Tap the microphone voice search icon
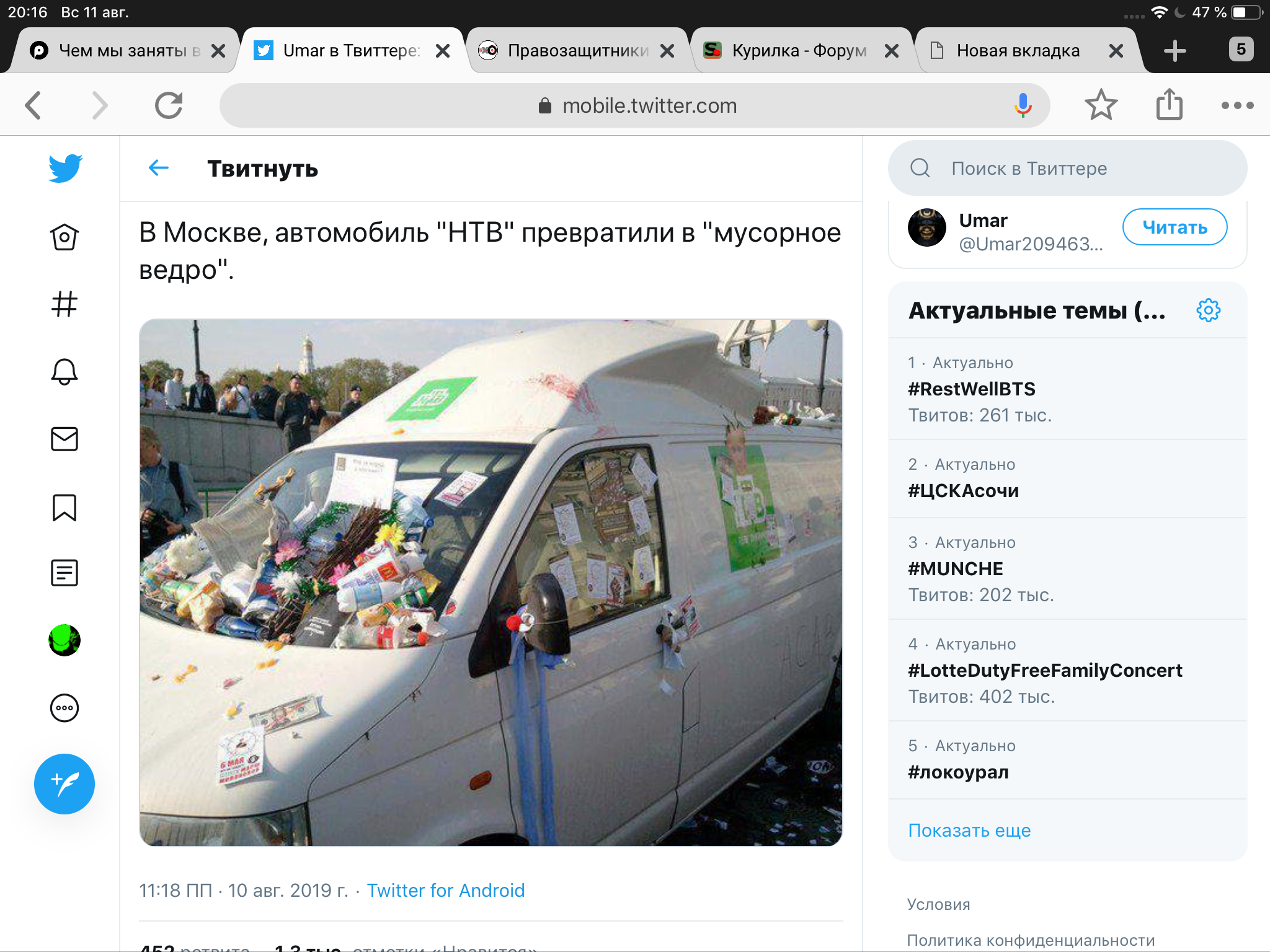 tap(1023, 105)
